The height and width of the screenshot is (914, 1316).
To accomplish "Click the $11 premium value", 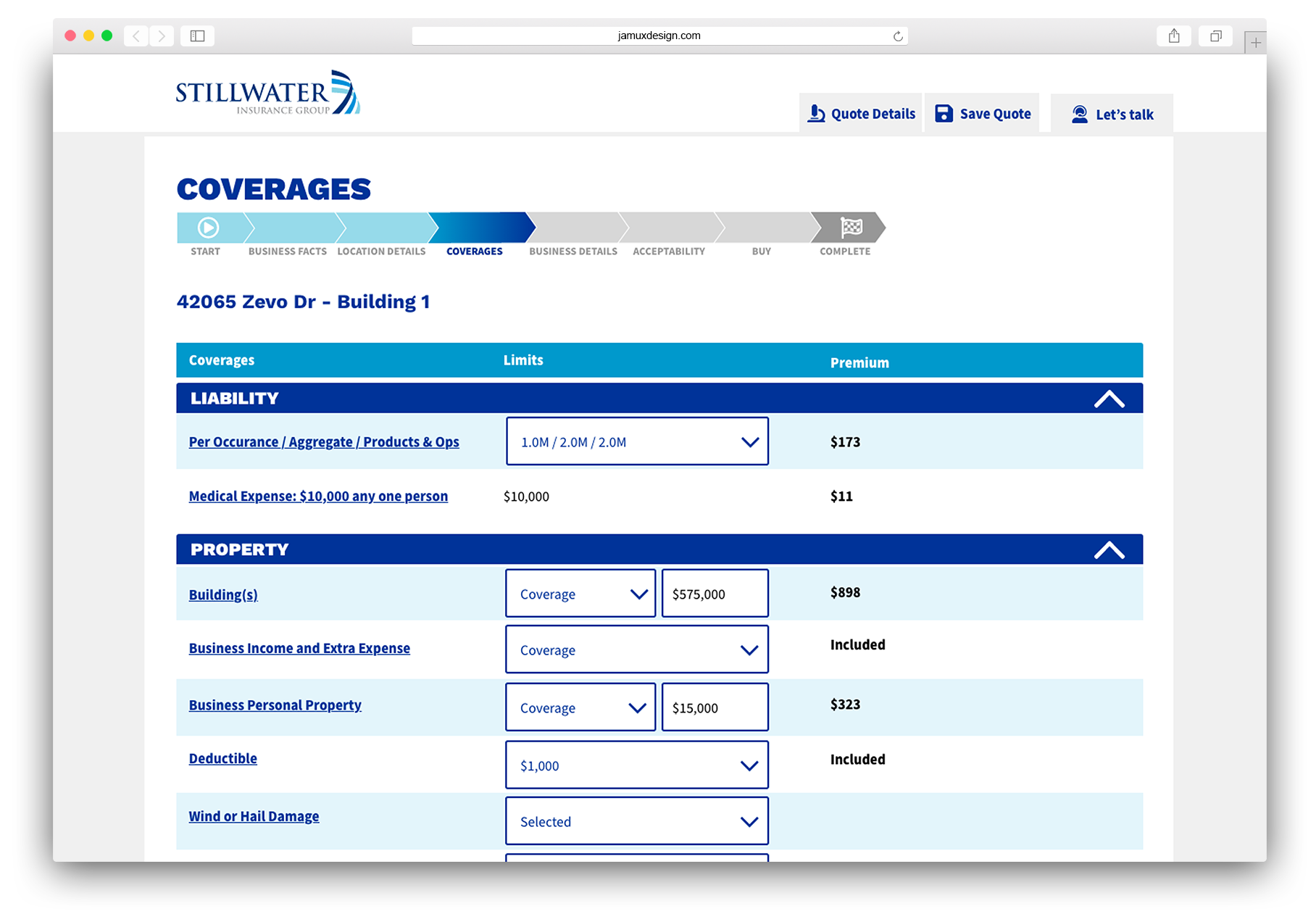I will click(x=841, y=497).
